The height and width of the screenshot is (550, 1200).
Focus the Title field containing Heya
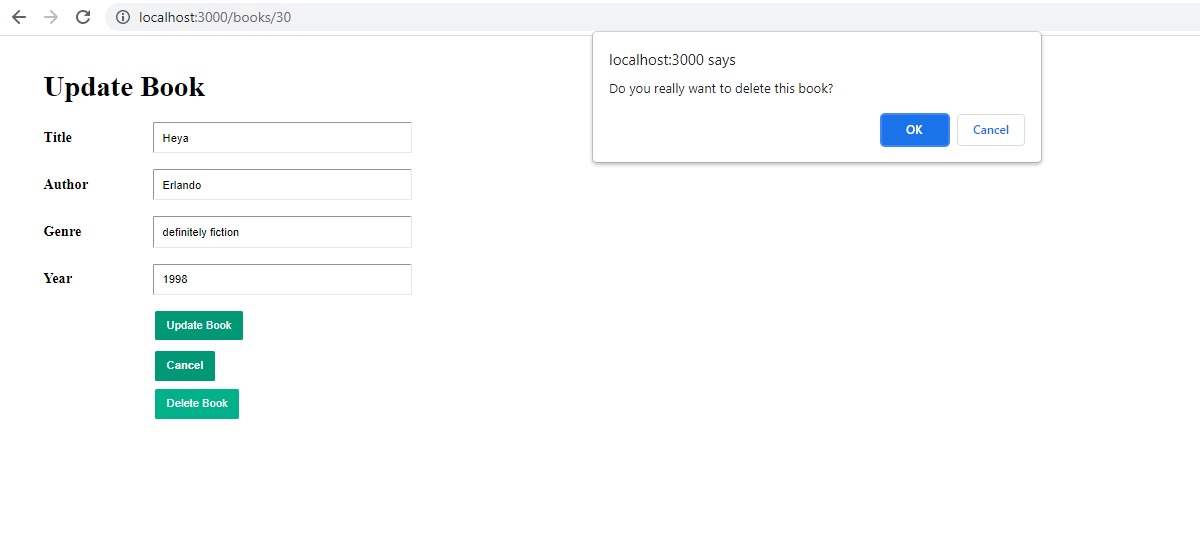[282, 138]
